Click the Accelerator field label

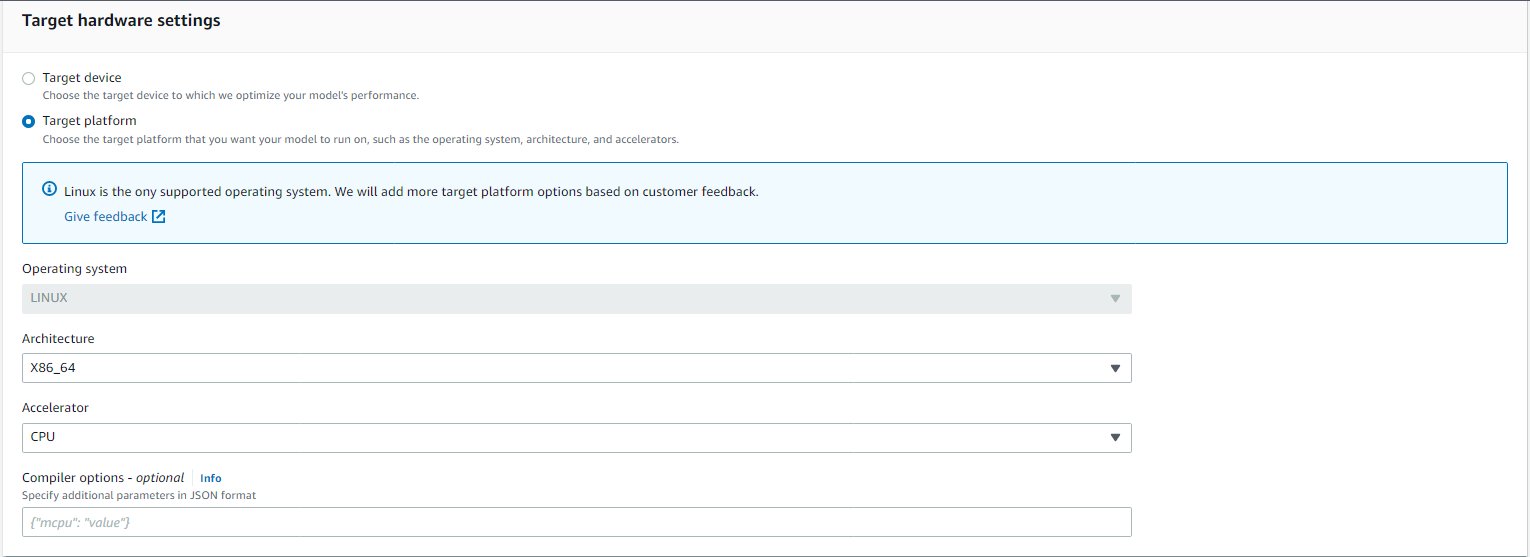(55, 408)
